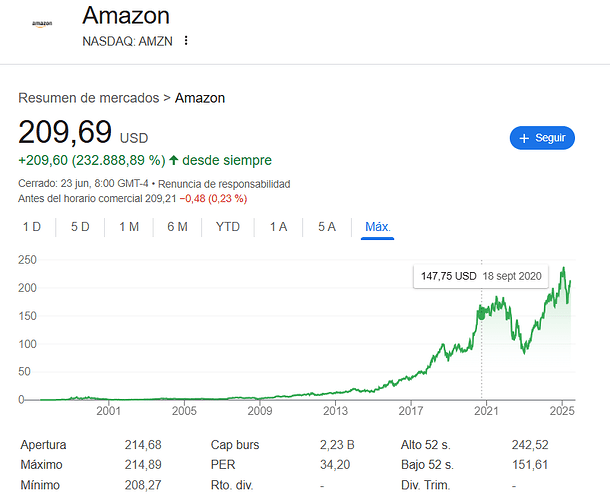Select the 5 D time range tab
The image size is (610, 500).
[x=80, y=227]
